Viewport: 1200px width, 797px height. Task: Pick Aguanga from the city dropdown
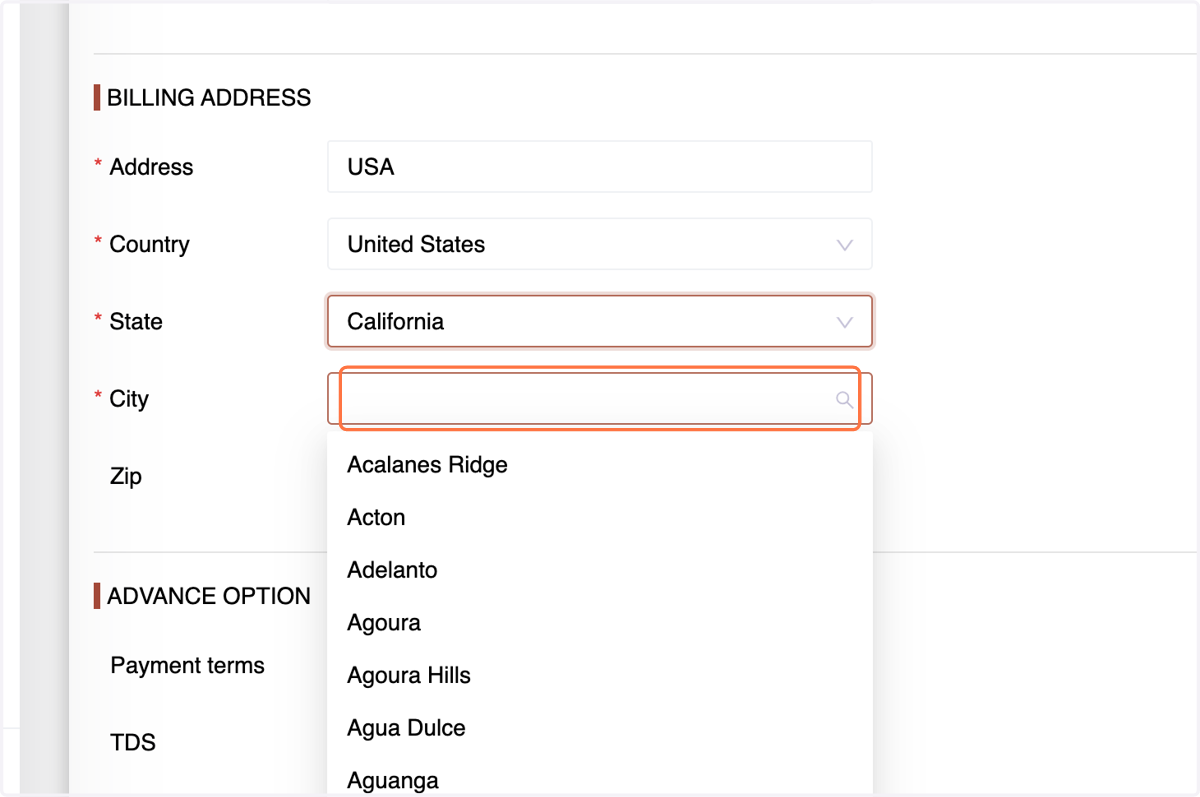pos(600,776)
